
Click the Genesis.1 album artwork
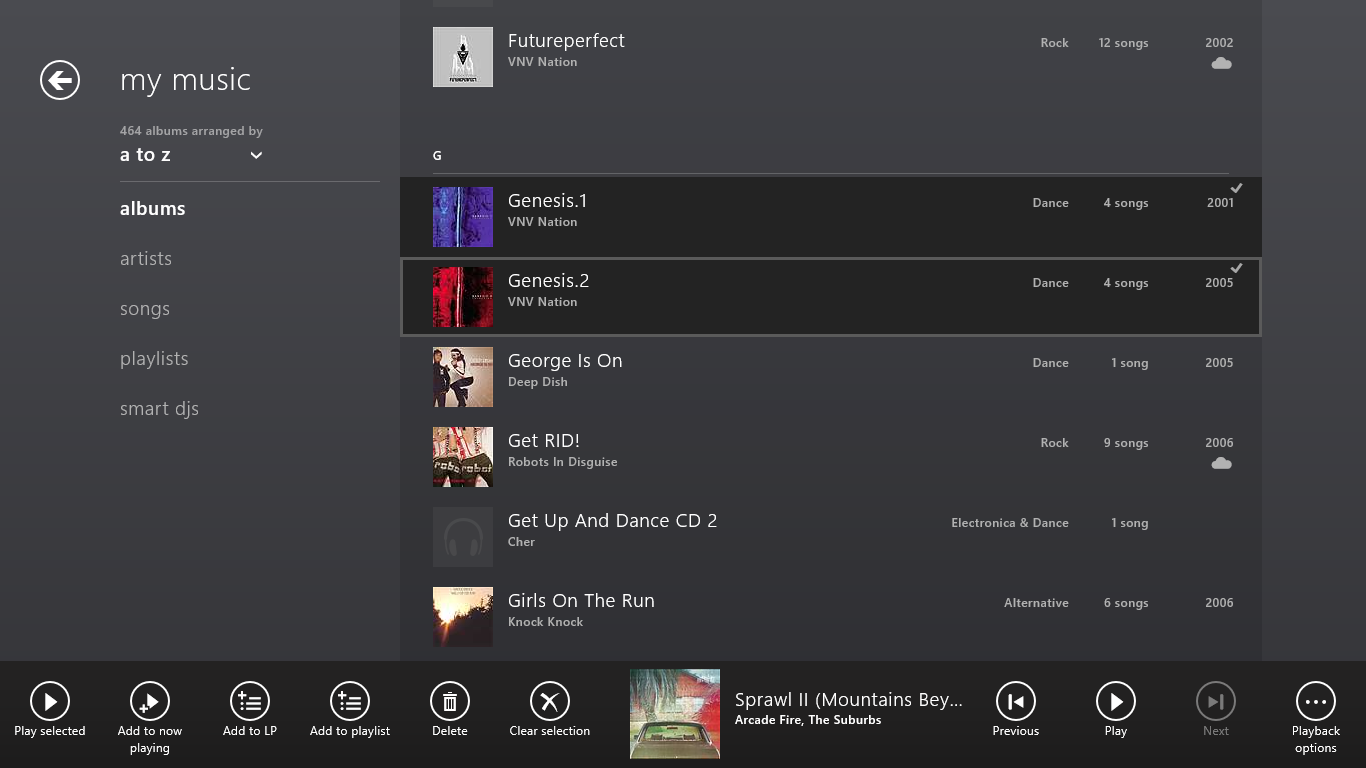pyautogui.click(x=463, y=217)
